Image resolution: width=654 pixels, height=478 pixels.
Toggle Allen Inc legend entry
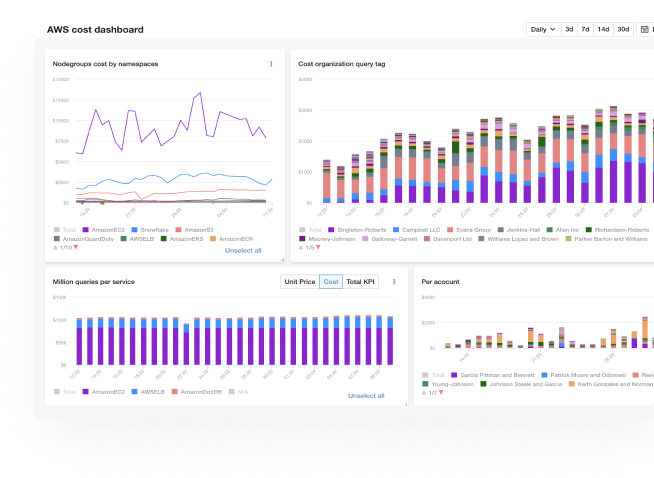click(563, 230)
